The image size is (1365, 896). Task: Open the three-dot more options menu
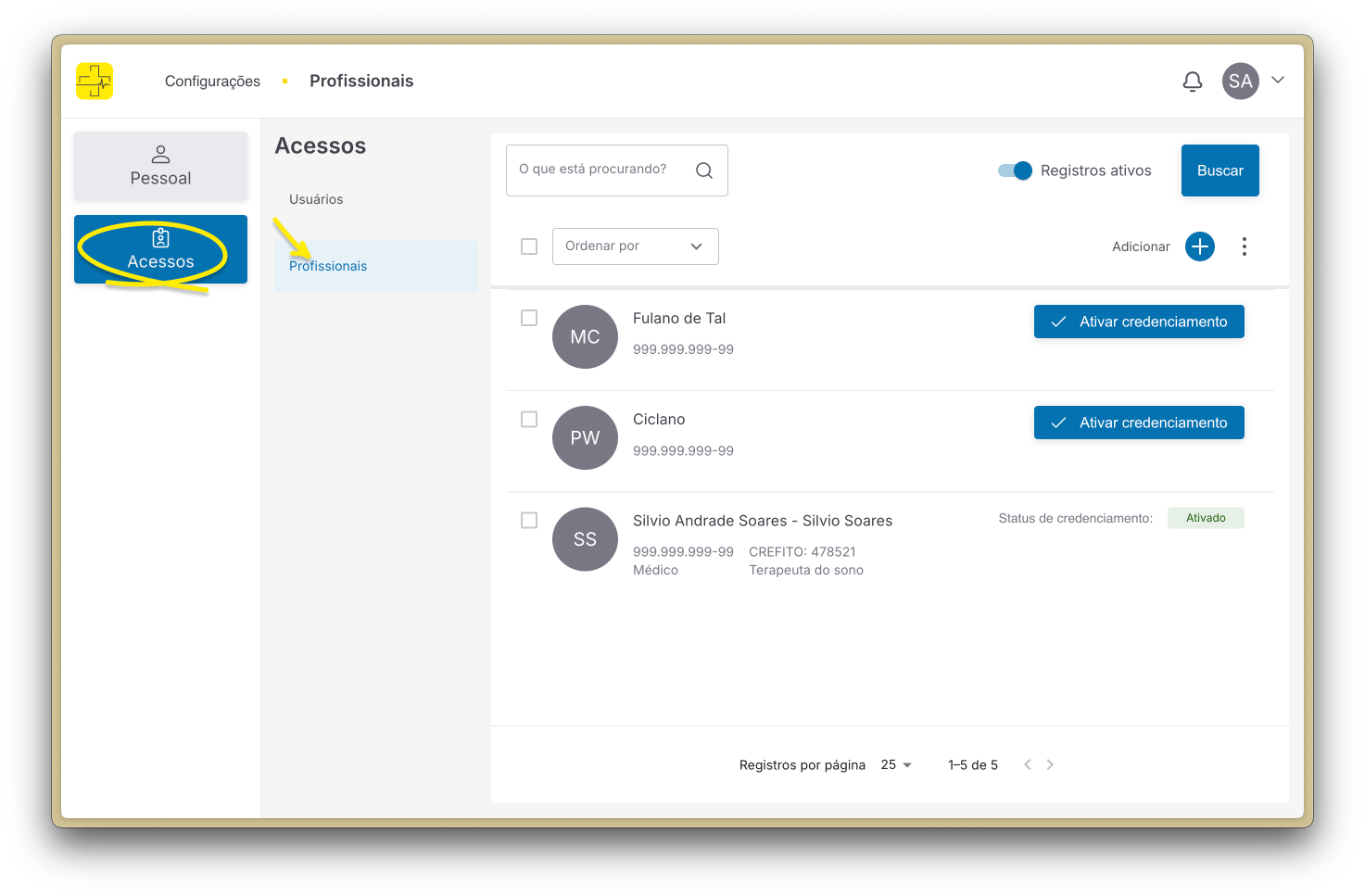(x=1244, y=246)
